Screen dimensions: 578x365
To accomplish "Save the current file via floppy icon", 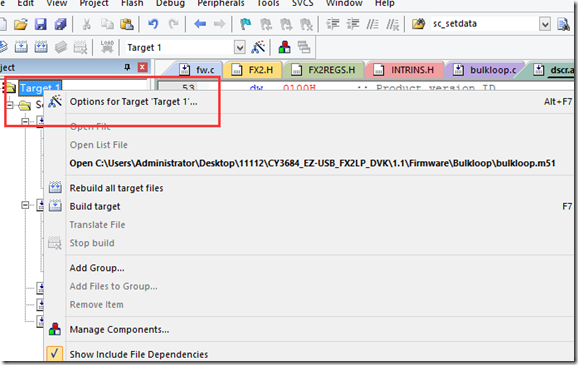I will coord(41,24).
